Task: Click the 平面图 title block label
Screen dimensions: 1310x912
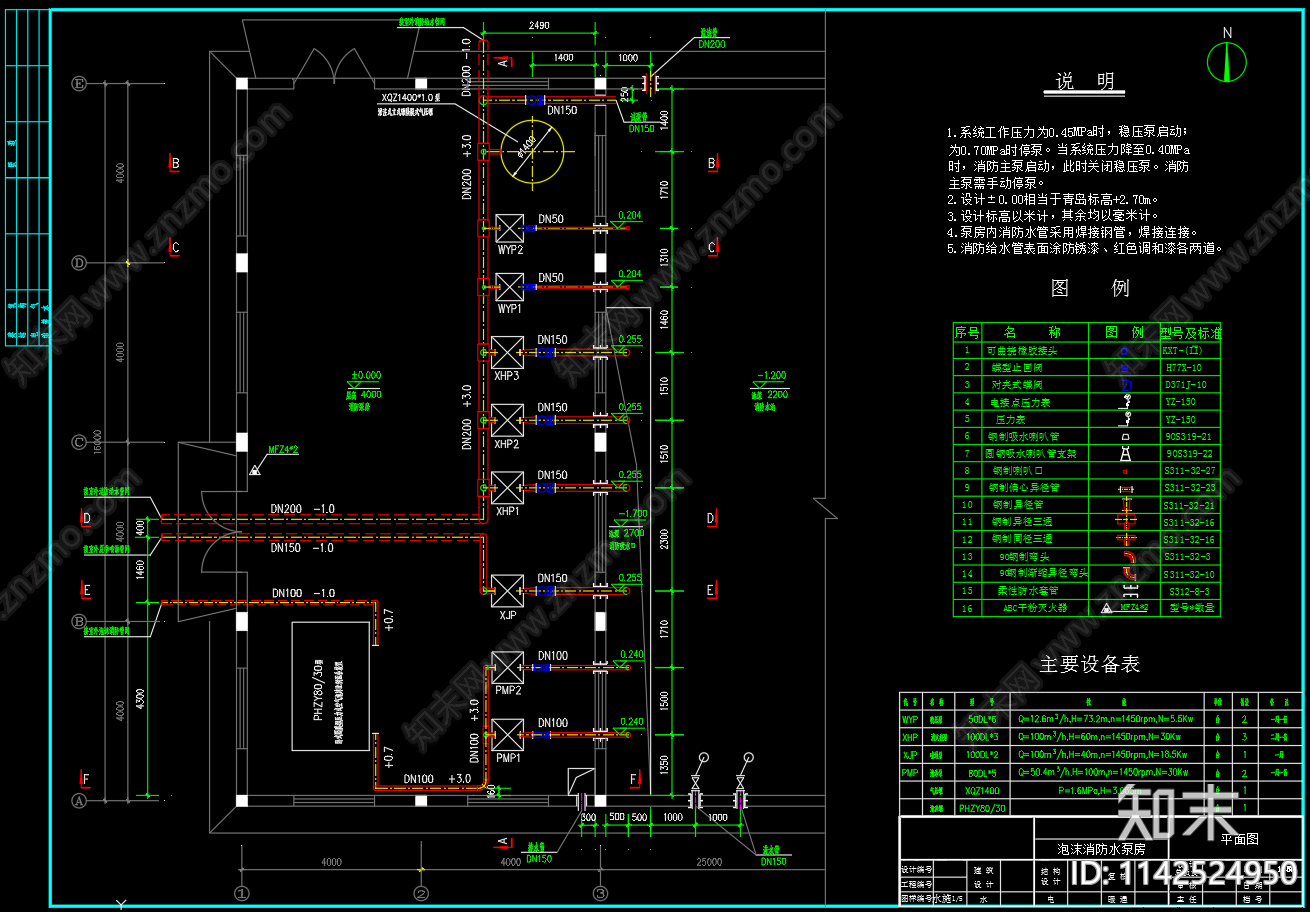Action: pyautogui.click(x=1239, y=840)
